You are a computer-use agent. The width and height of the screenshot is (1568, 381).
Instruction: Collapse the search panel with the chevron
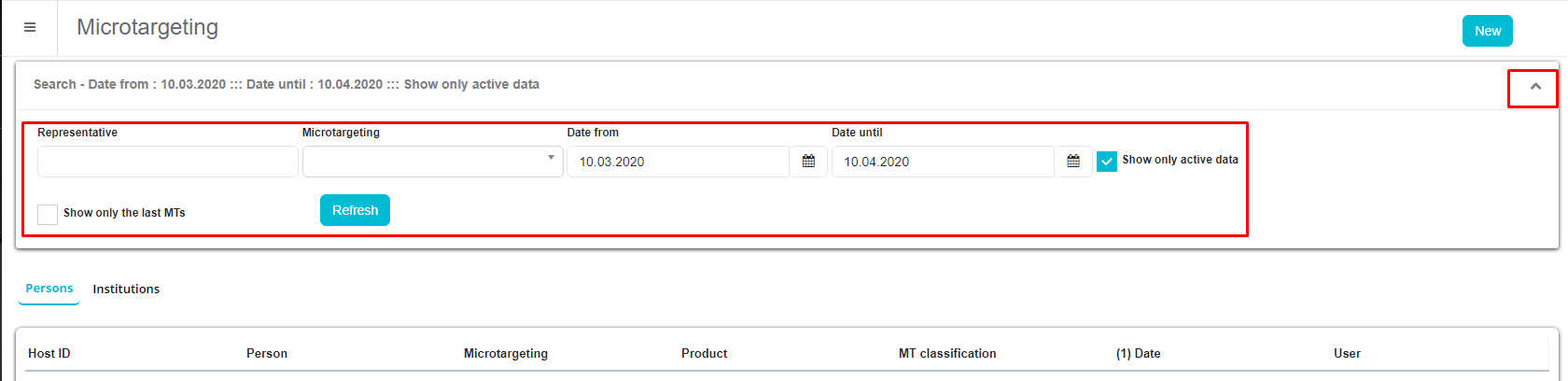coord(1534,87)
